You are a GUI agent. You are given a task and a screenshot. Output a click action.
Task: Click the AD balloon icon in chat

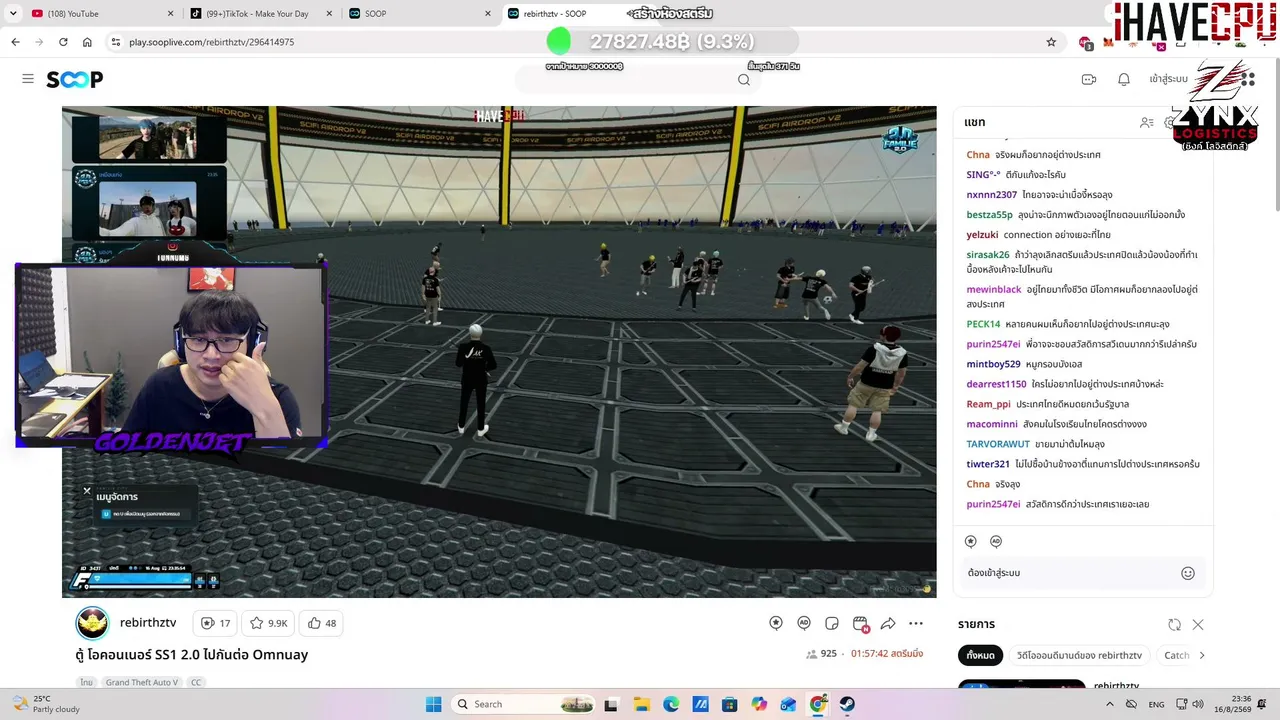click(x=996, y=541)
